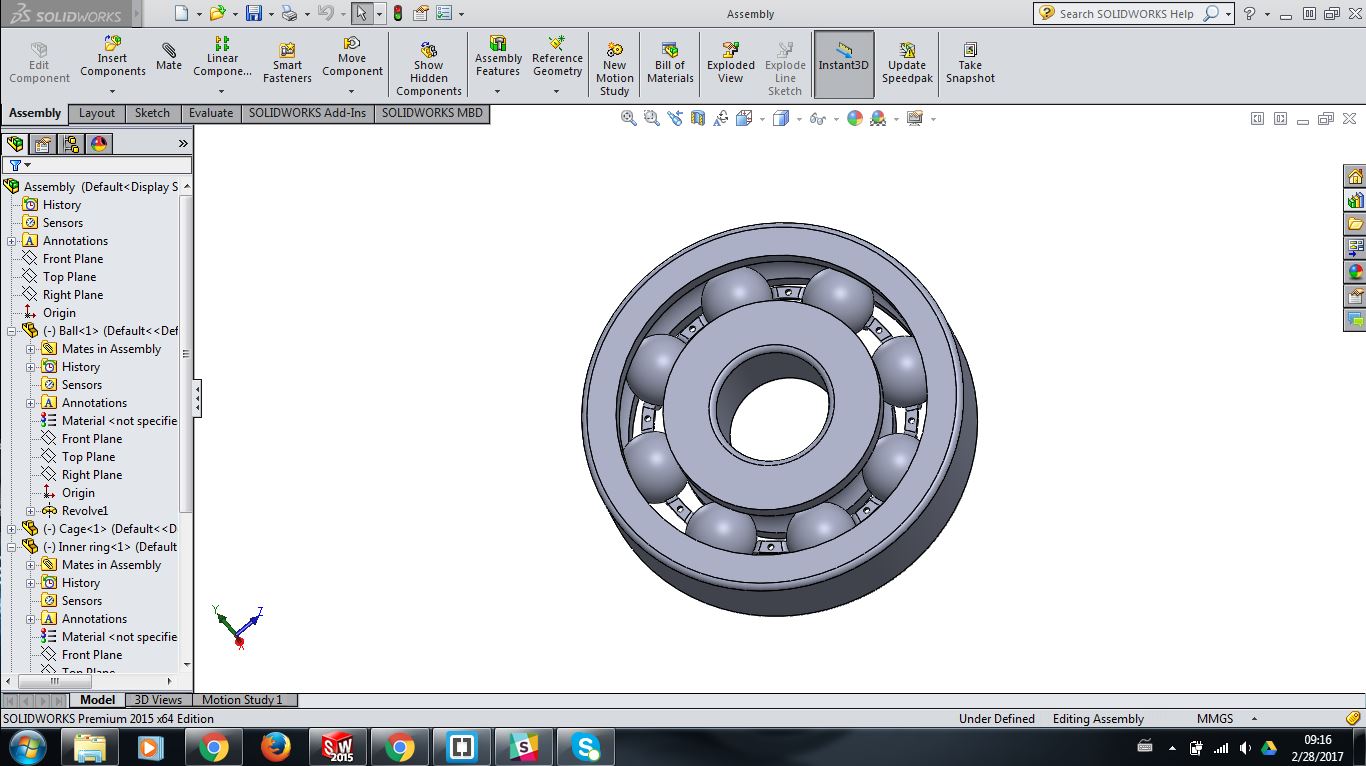The image size is (1366, 766).
Task: Expand Revolve1 feature in the tree
Action: point(31,511)
